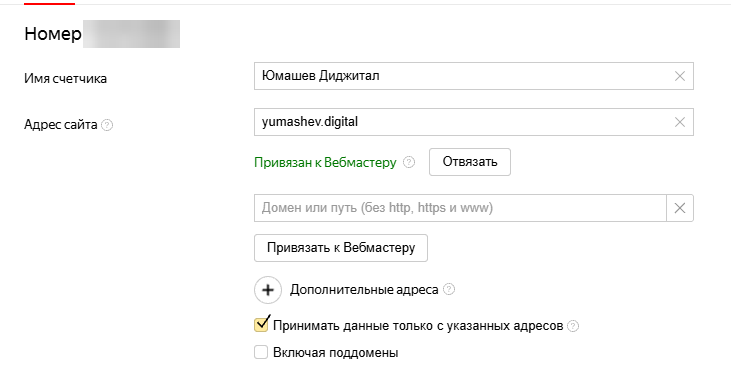
Task: Uncheck Принимать данные только с указанных адресов
Action: 261,325
